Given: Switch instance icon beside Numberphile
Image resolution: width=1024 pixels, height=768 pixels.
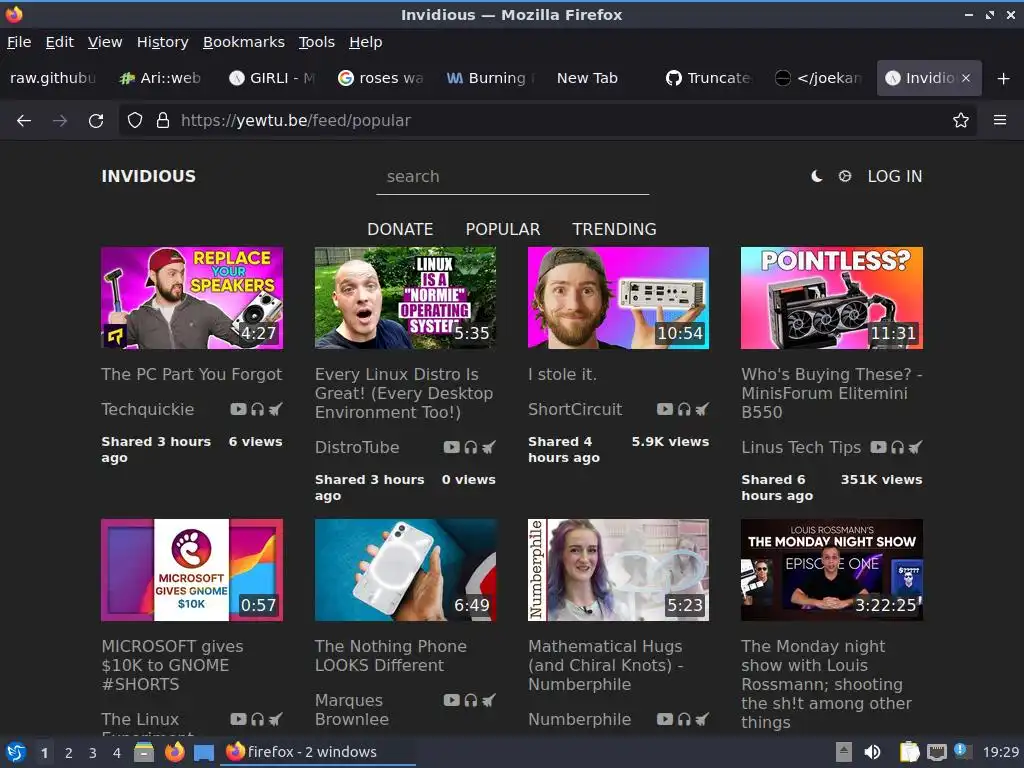Looking at the screenshot, I should [702, 719].
